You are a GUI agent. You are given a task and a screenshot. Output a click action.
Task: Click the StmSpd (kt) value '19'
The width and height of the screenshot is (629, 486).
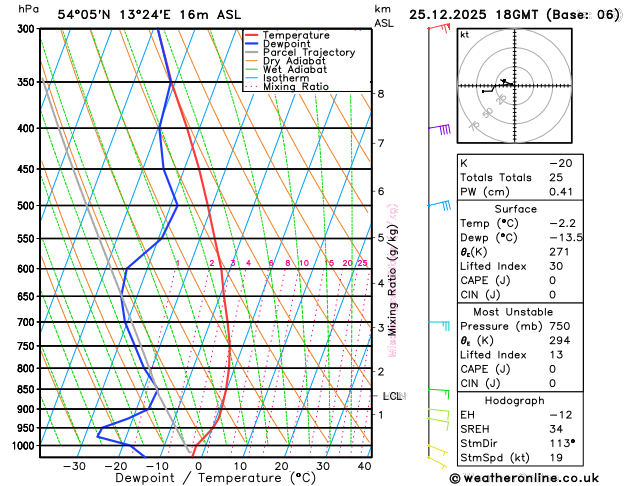pos(556,458)
